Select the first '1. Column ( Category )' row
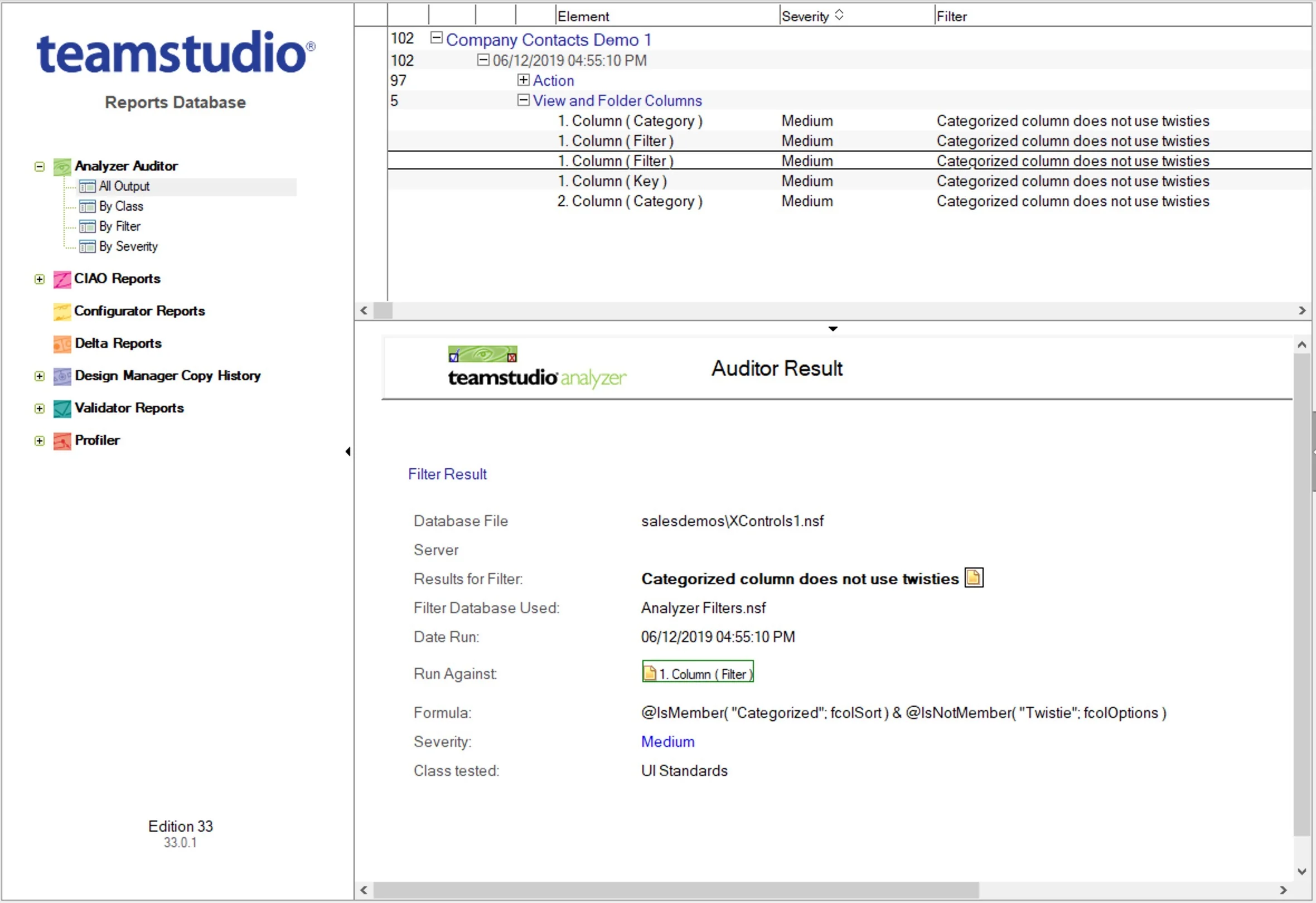The width and height of the screenshot is (1316, 903). (x=849, y=120)
